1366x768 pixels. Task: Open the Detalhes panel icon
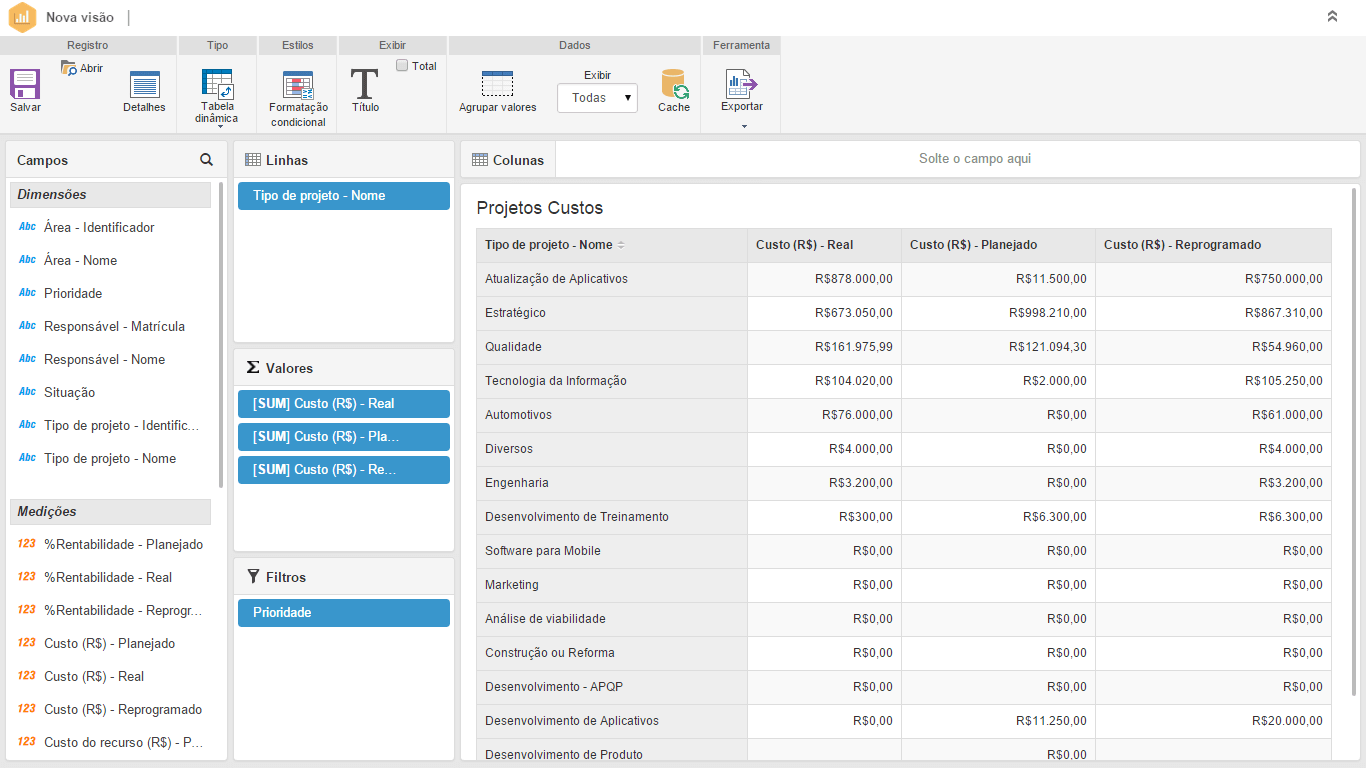coord(144,85)
